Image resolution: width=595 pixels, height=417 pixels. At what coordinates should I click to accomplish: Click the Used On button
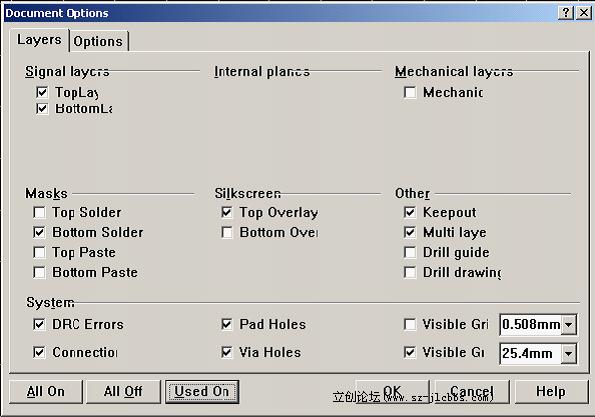click(x=202, y=392)
